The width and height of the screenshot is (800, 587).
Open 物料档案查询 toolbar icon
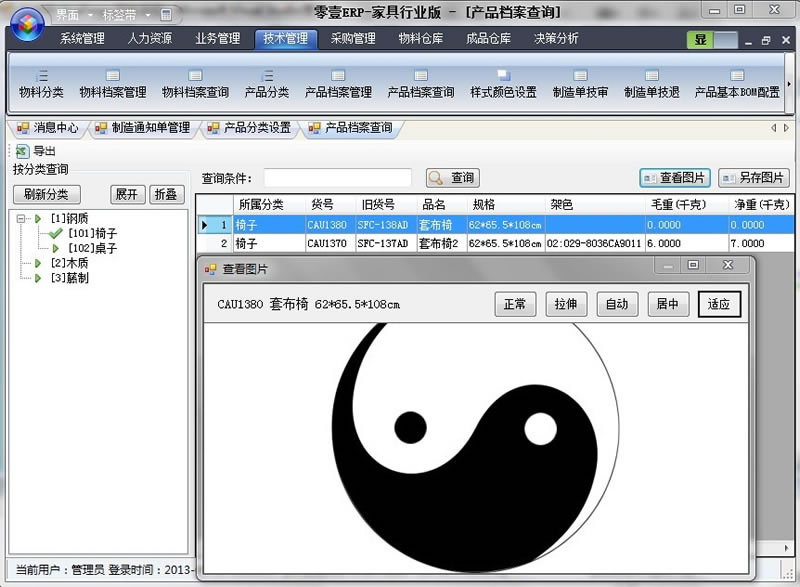(195, 85)
